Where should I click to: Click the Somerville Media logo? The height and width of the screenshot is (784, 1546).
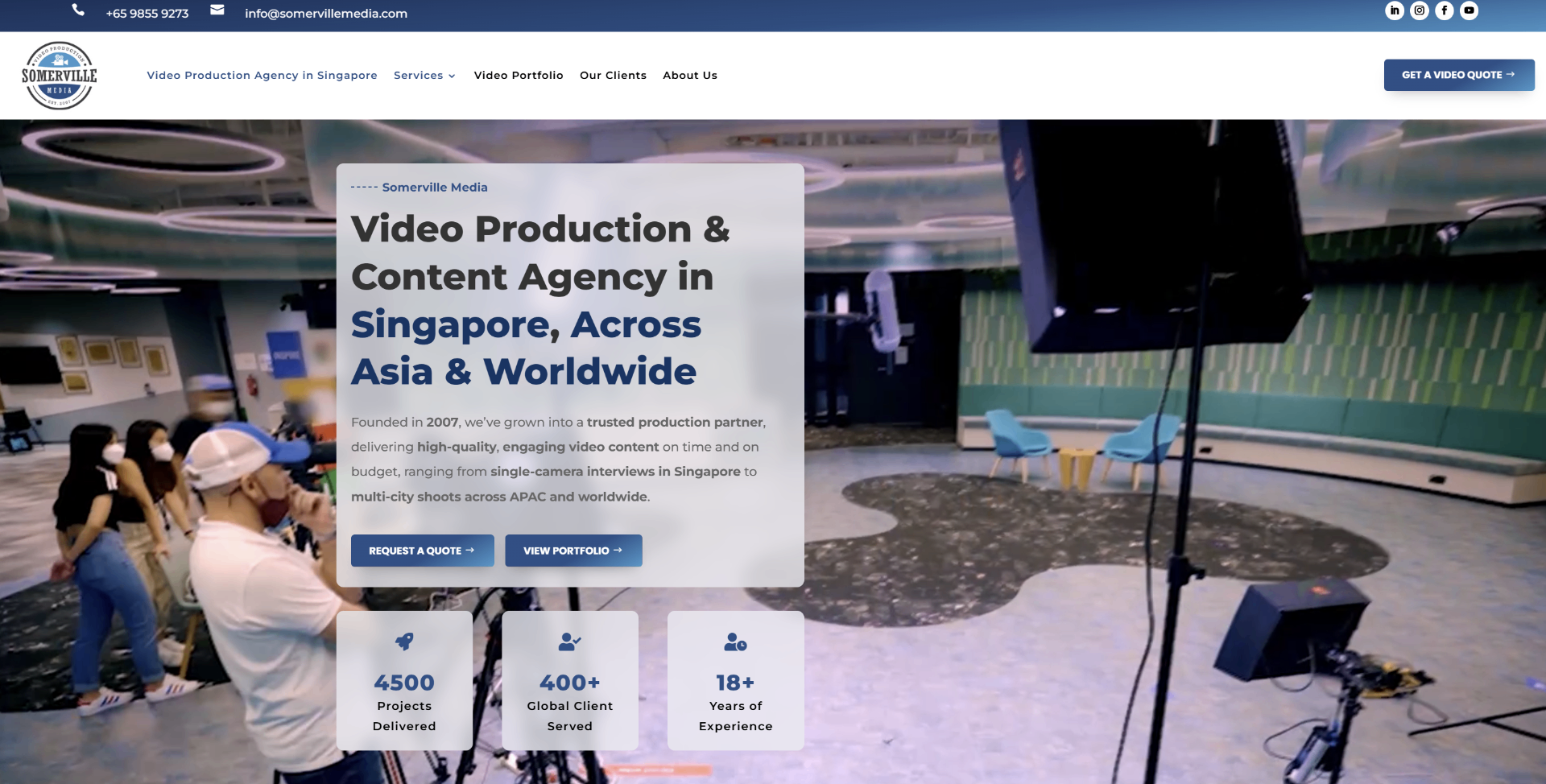pyautogui.click(x=60, y=76)
